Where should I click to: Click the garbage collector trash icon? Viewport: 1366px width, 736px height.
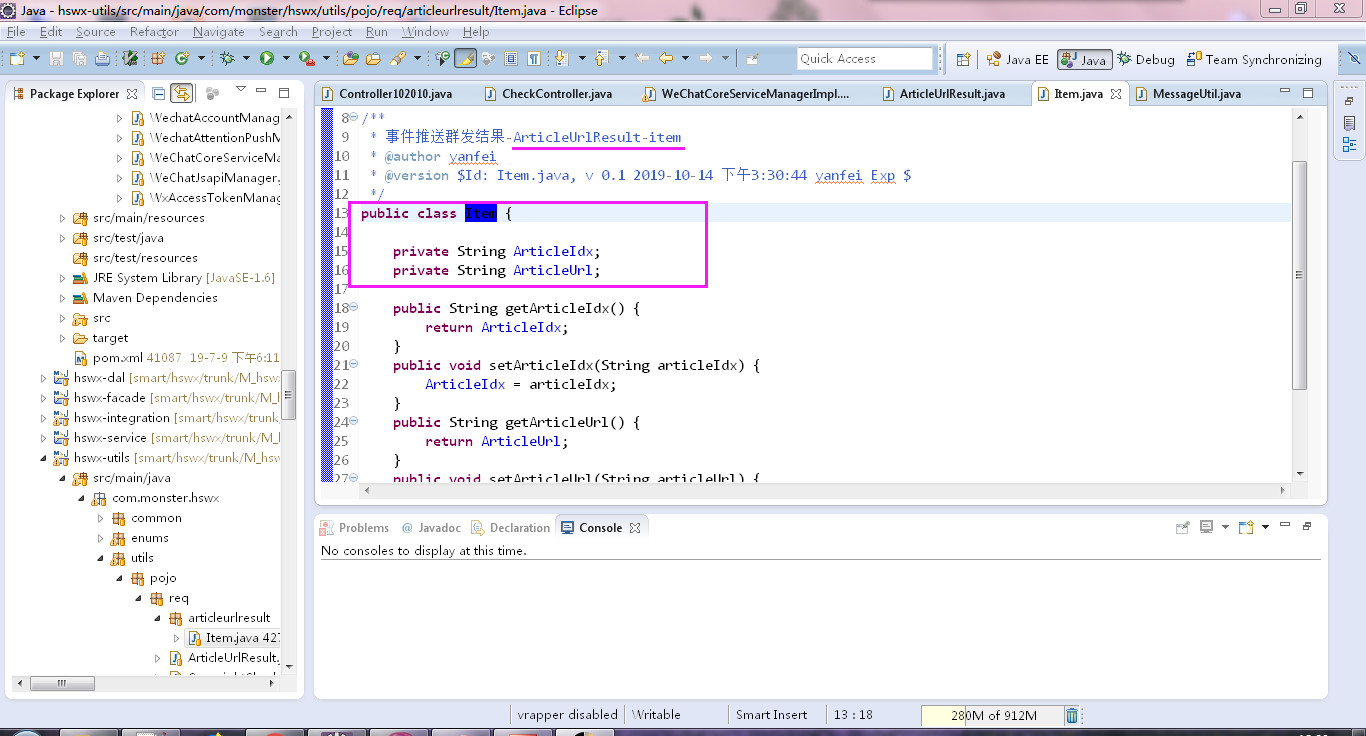(x=1072, y=715)
